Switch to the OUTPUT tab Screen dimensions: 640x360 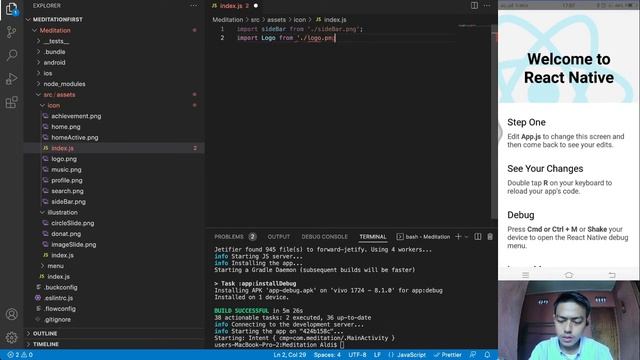(279, 237)
